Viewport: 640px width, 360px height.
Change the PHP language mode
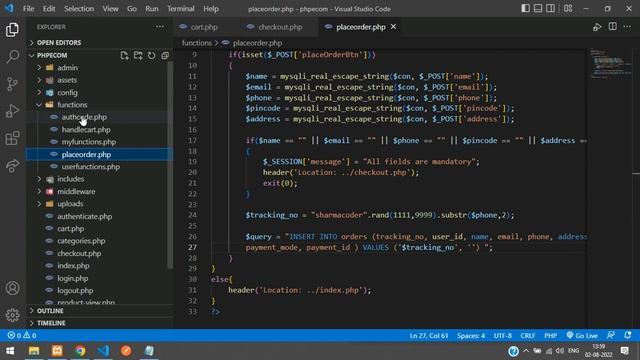click(550, 336)
